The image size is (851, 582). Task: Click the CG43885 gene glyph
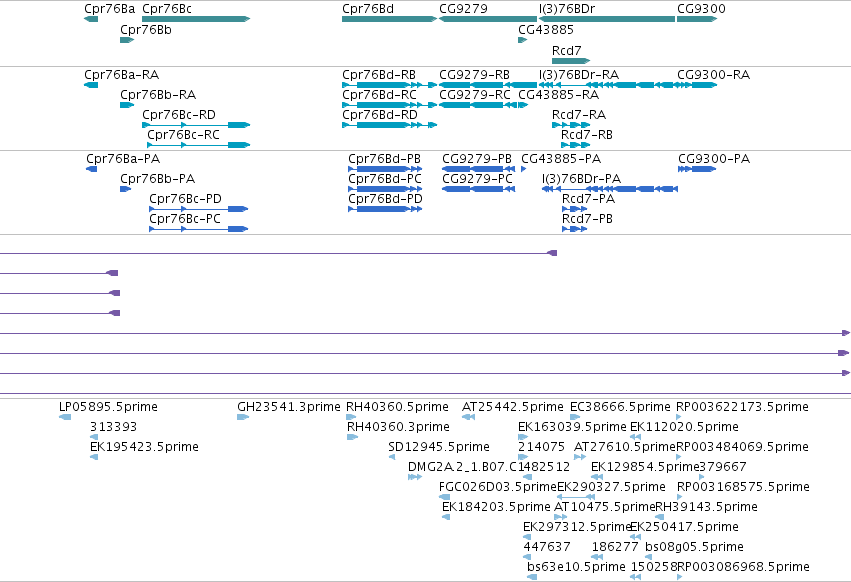click(523, 40)
